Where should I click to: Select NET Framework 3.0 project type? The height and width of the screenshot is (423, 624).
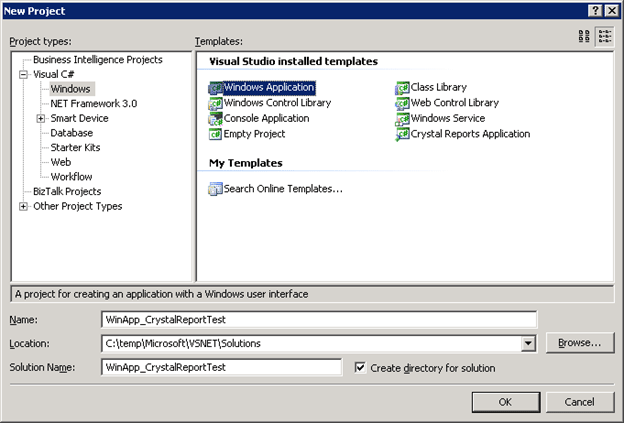click(x=94, y=104)
